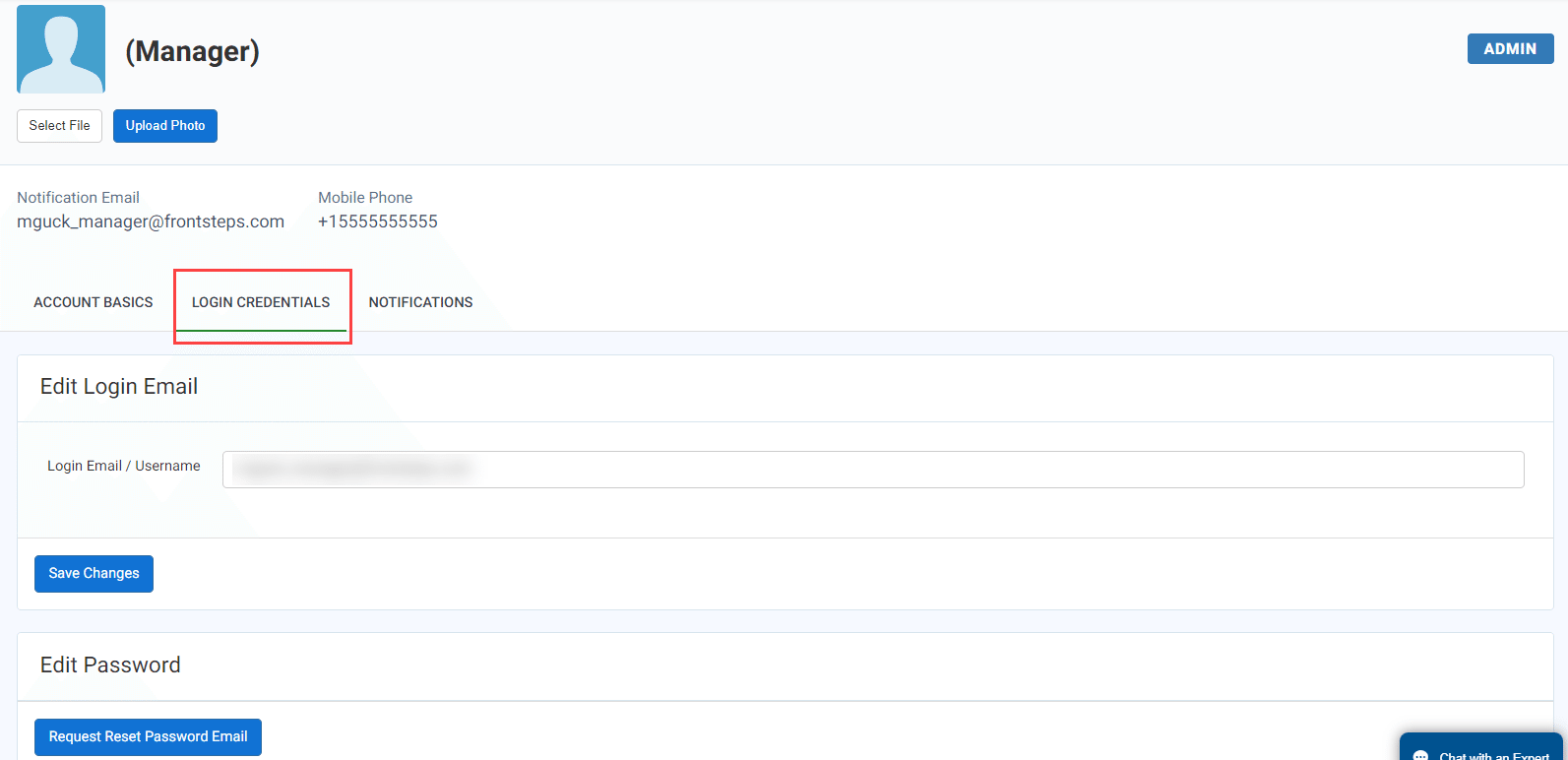Upload the photo with Upload Photo button

pos(165,126)
